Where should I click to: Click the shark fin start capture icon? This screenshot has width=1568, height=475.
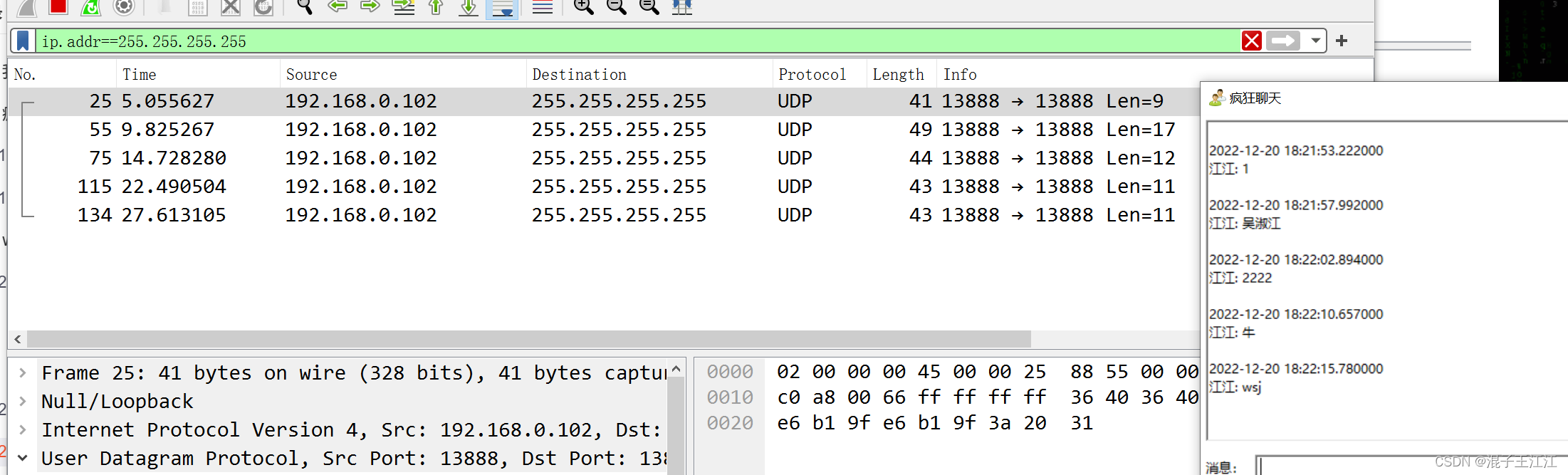pyautogui.click(x=26, y=7)
